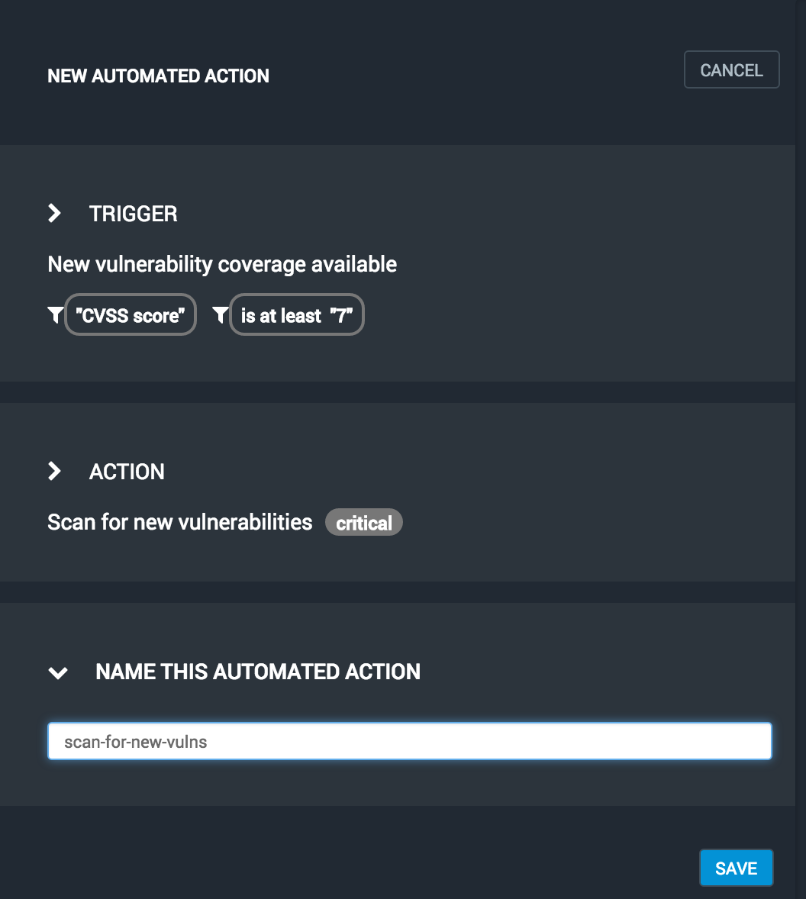This screenshot has height=899, width=806.
Task: Click the words "is at least" in the filter
Action: point(281,315)
